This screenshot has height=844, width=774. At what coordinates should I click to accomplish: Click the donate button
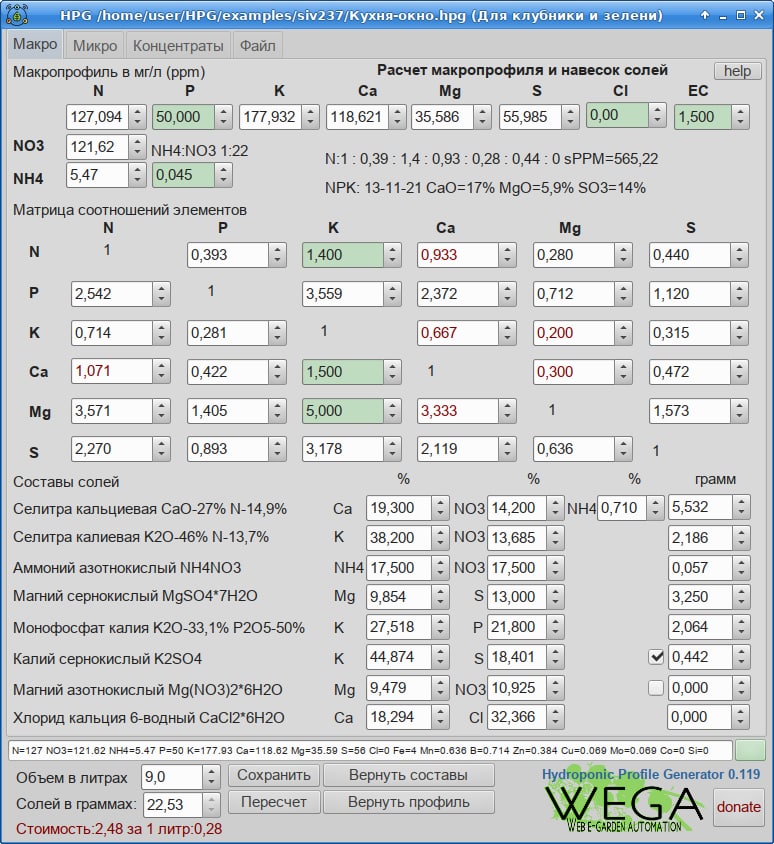(738, 807)
